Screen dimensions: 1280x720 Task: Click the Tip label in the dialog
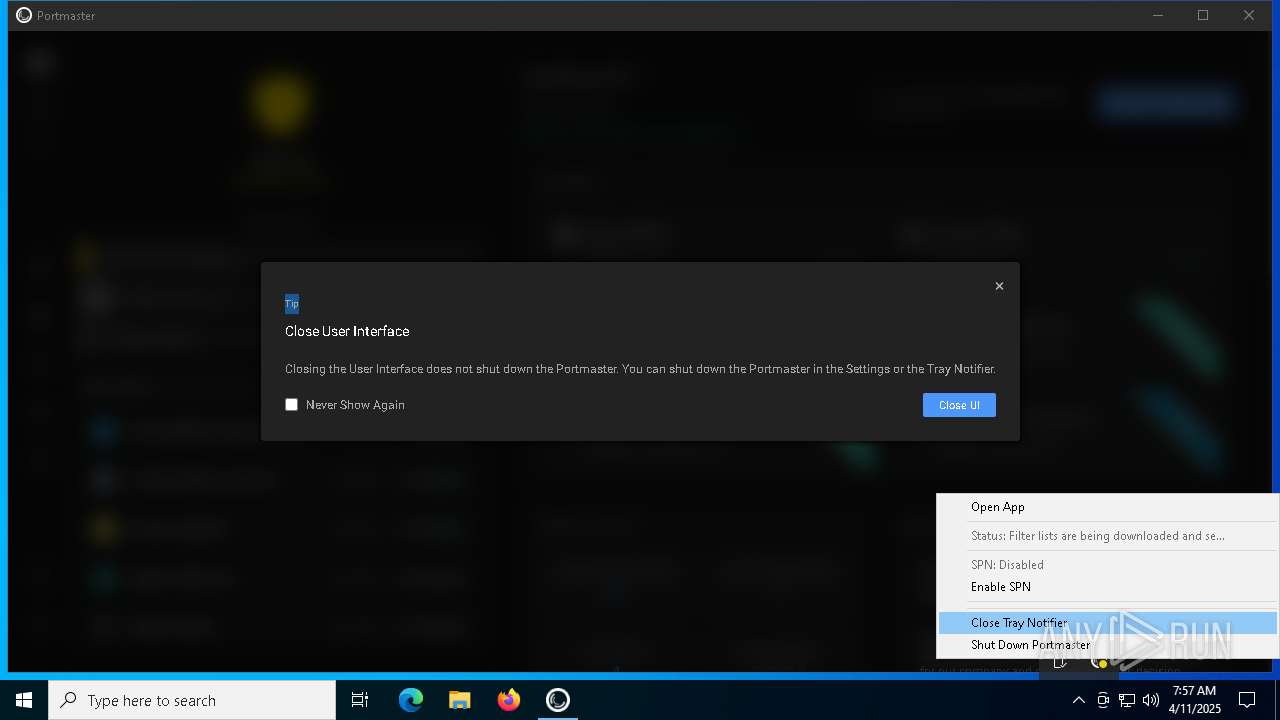coord(292,304)
